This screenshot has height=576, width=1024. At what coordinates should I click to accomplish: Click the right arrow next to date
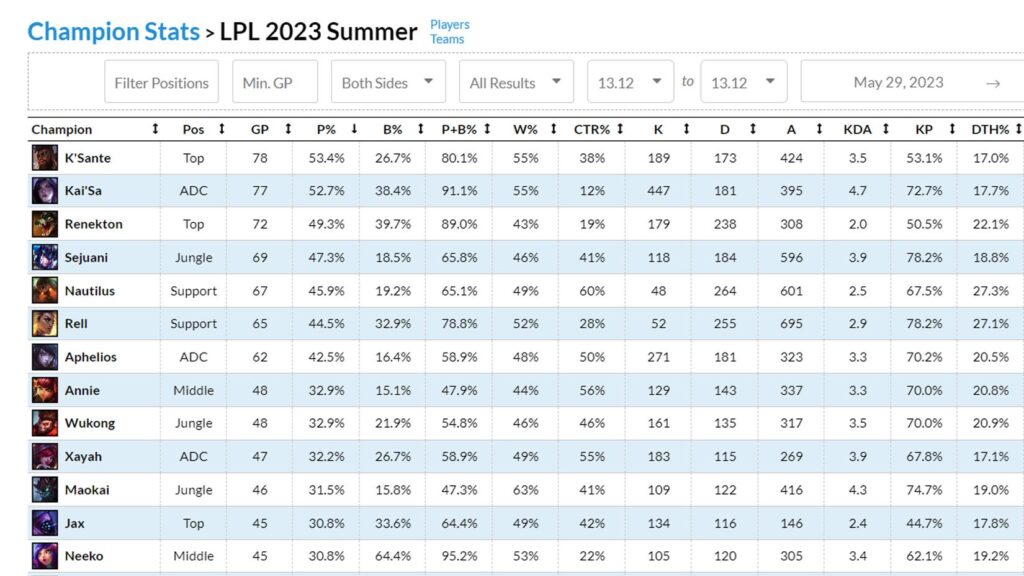pyautogui.click(x=993, y=84)
